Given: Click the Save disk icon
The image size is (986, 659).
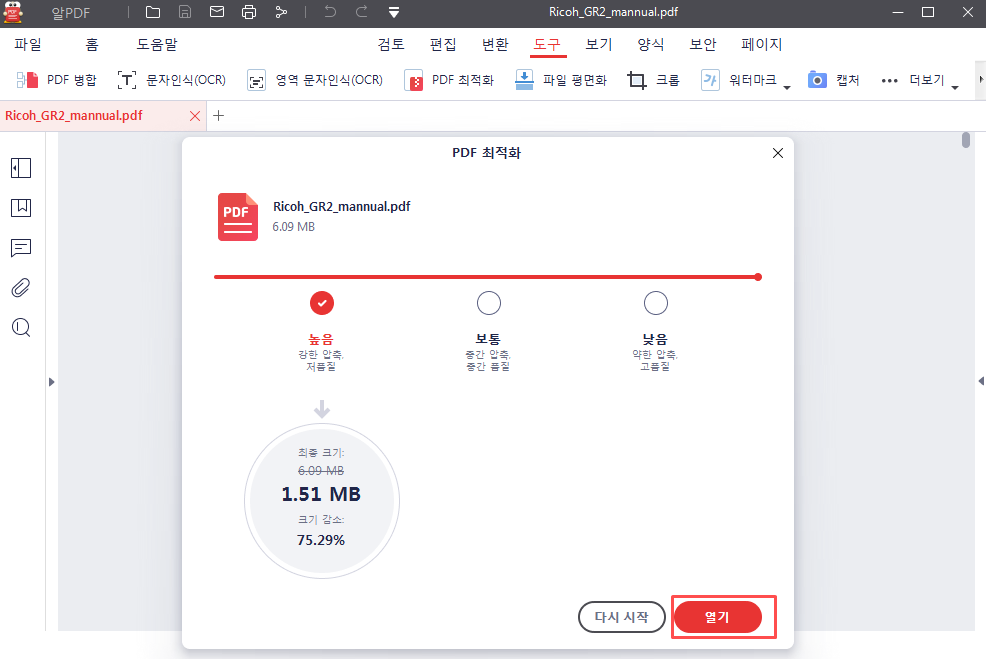Looking at the screenshot, I should 185,12.
